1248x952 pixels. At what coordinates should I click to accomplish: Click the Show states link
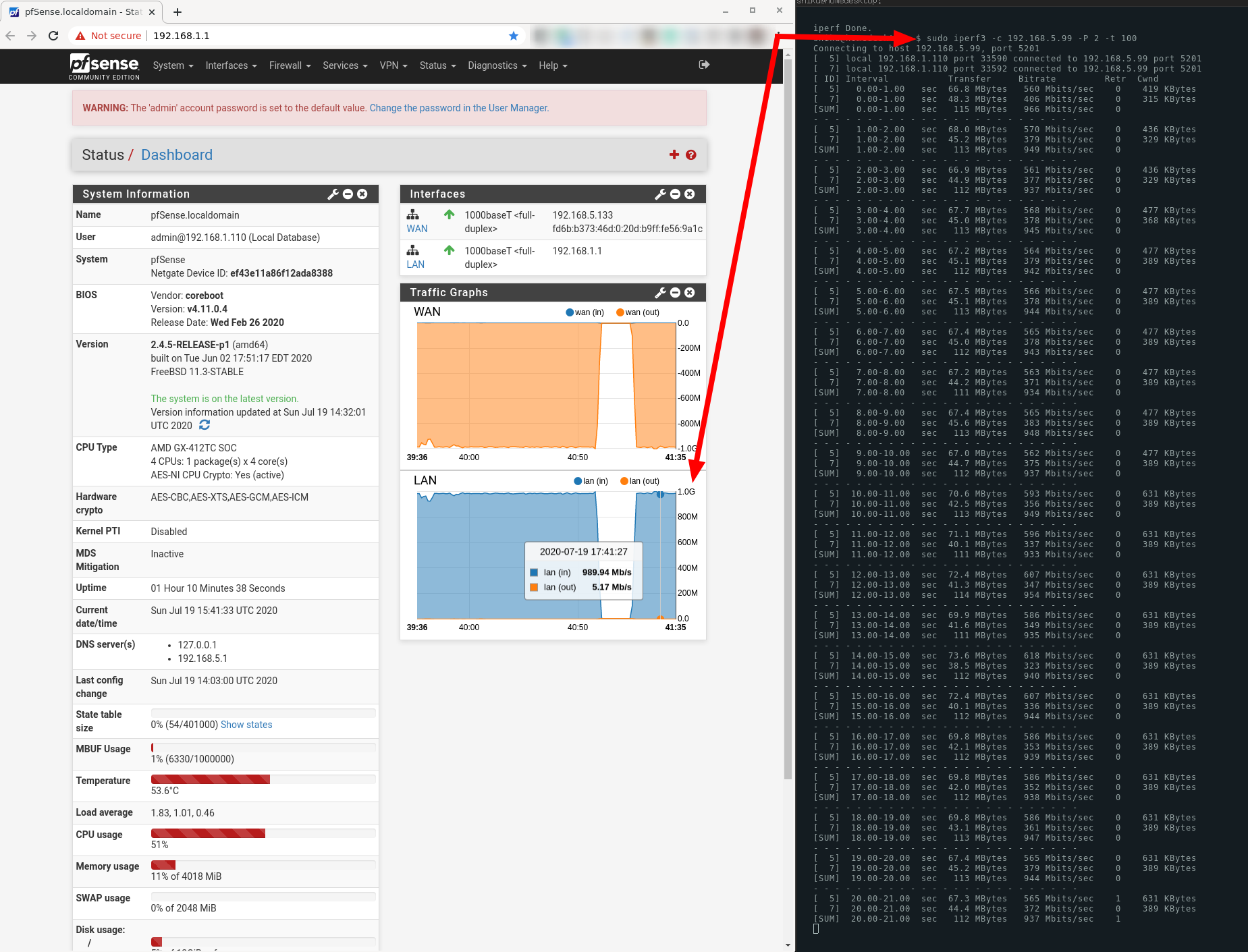(x=246, y=724)
